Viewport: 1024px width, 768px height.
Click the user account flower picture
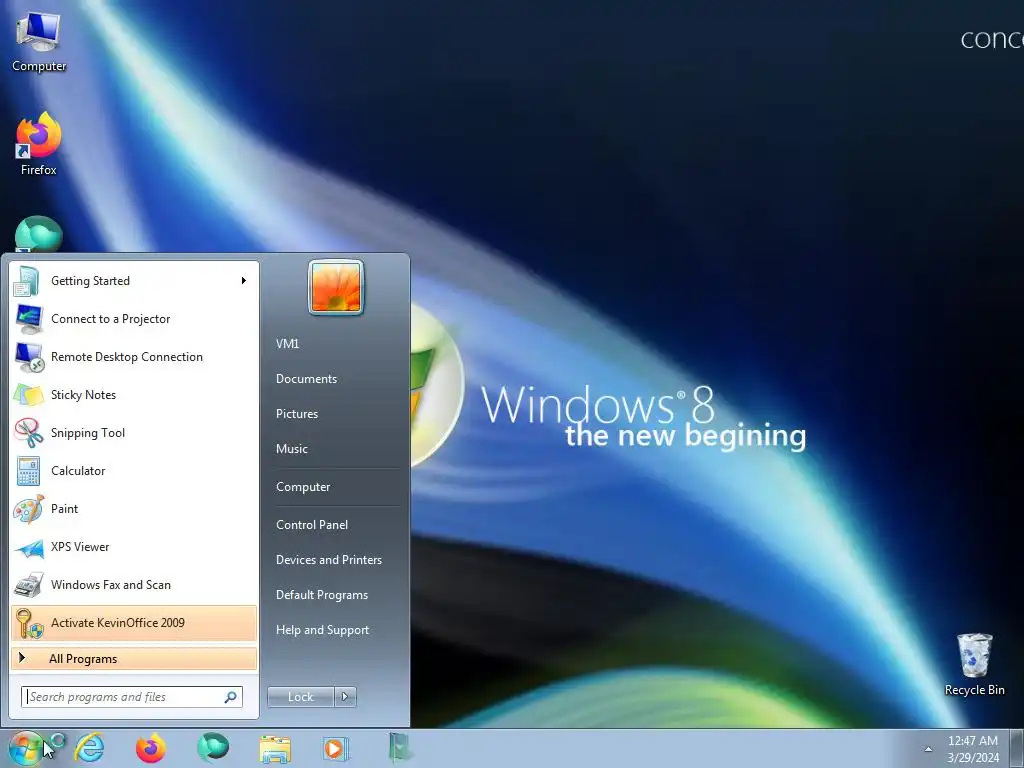[336, 287]
